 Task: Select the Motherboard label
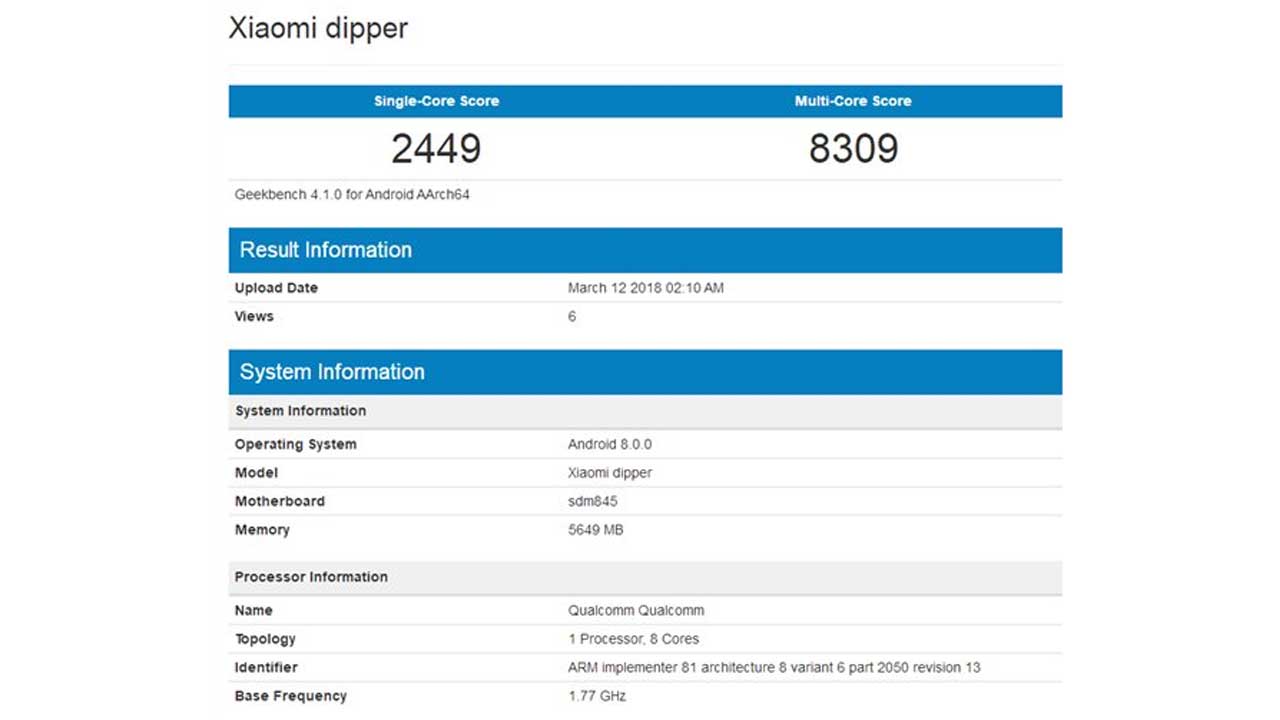(x=280, y=501)
